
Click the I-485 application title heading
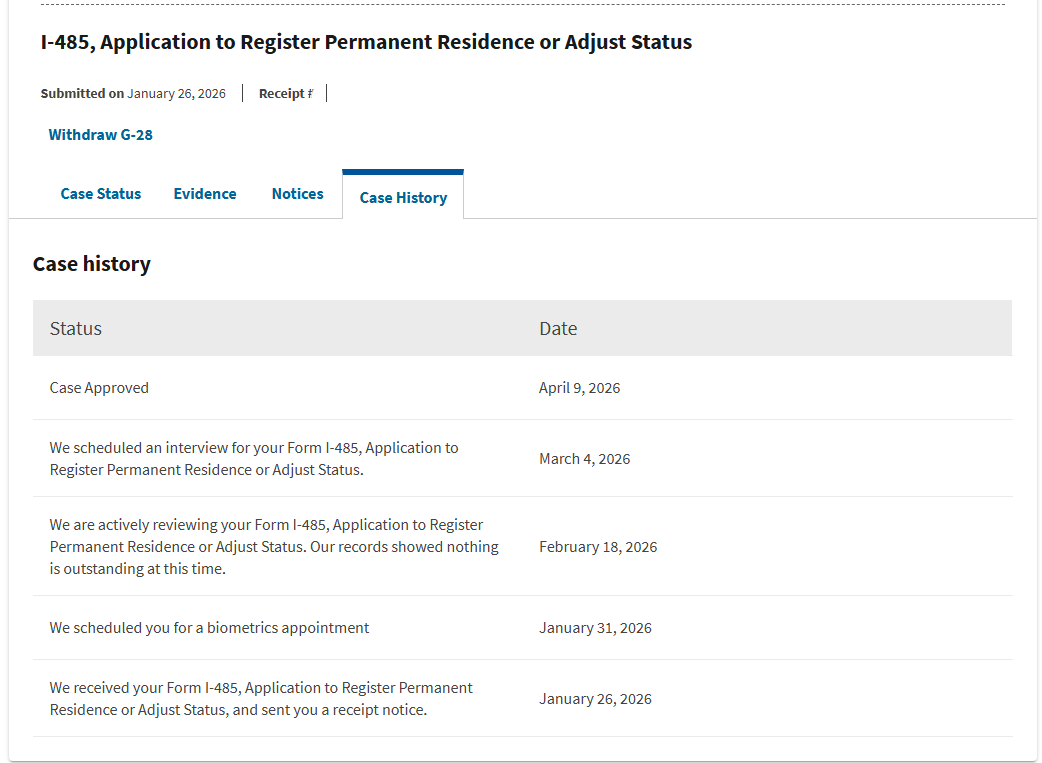(x=366, y=42)
